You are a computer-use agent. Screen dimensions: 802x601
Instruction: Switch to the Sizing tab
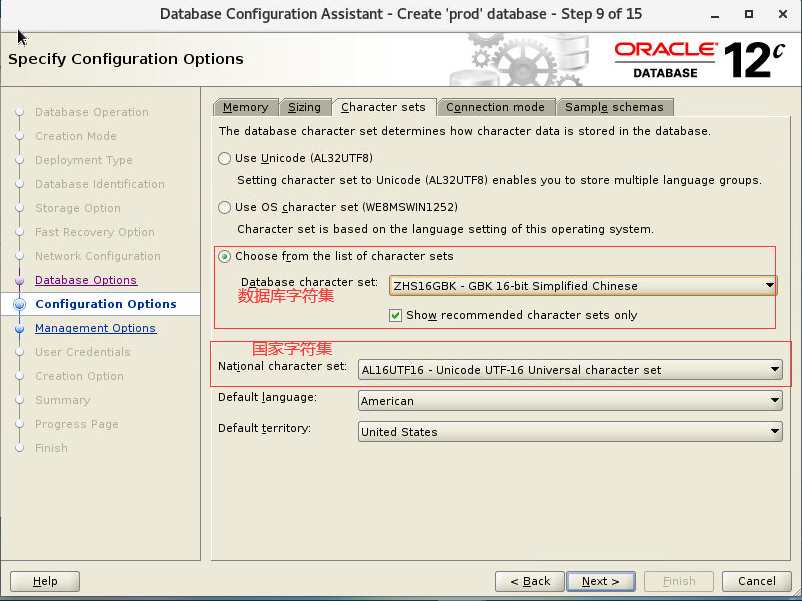coord(305,107)
